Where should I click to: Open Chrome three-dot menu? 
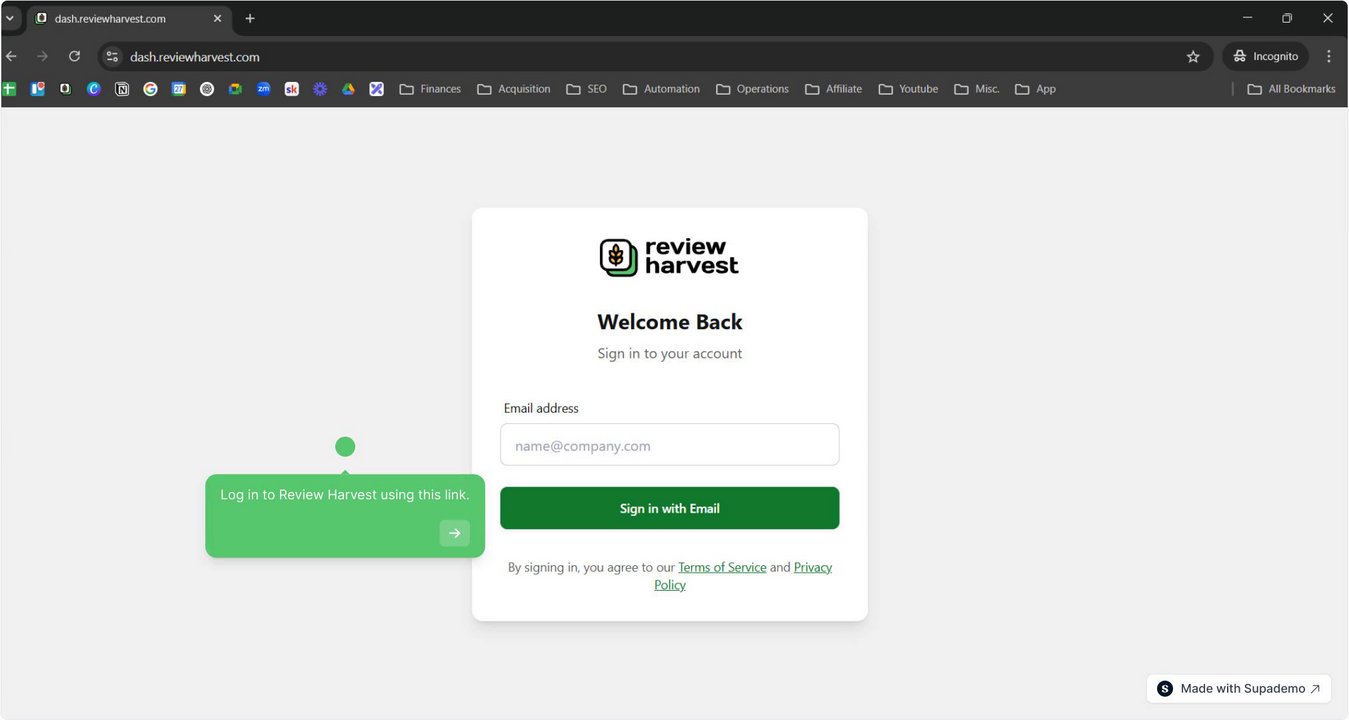tap(1329, 57)
